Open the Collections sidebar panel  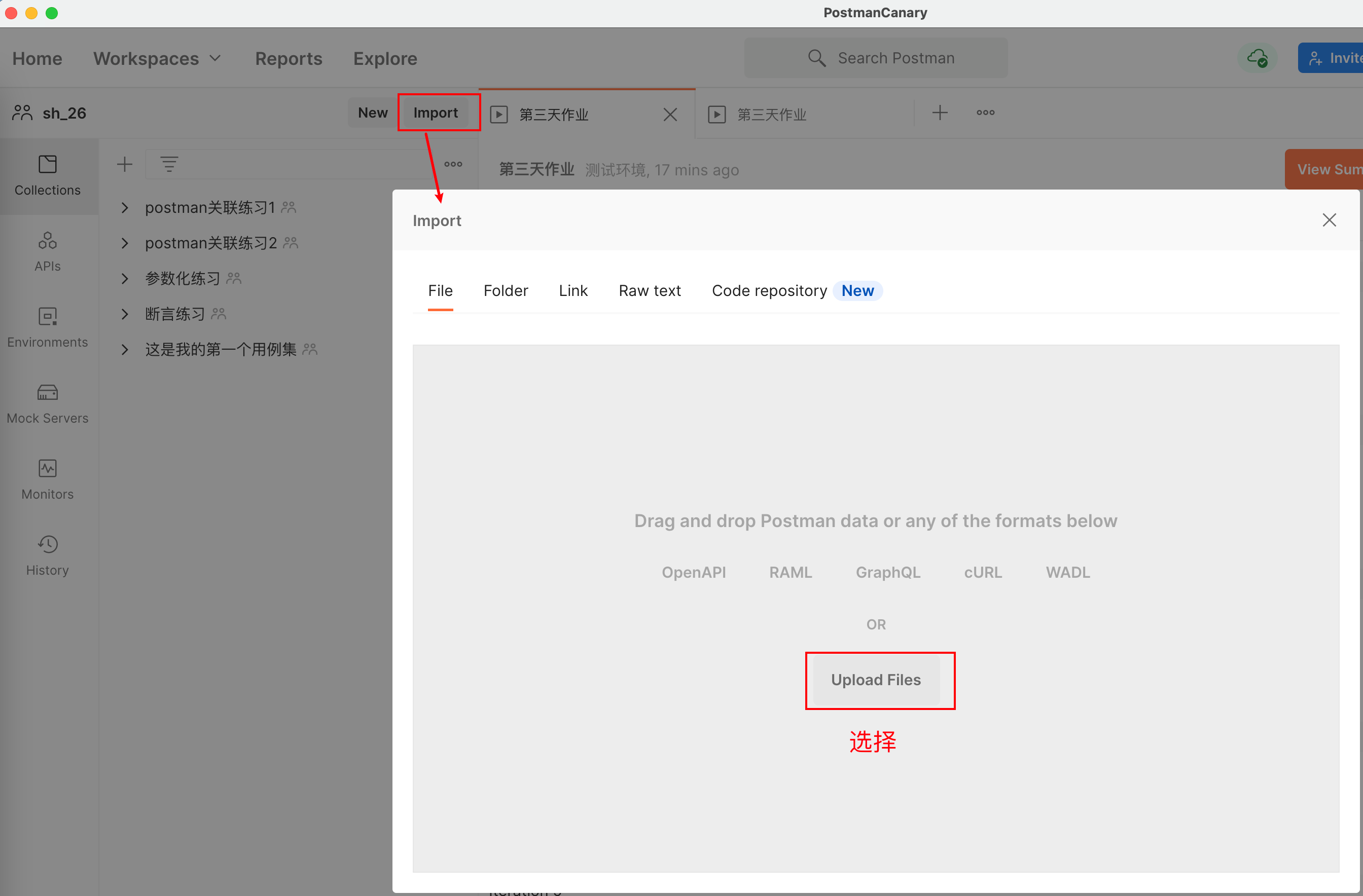coord(48,176)
